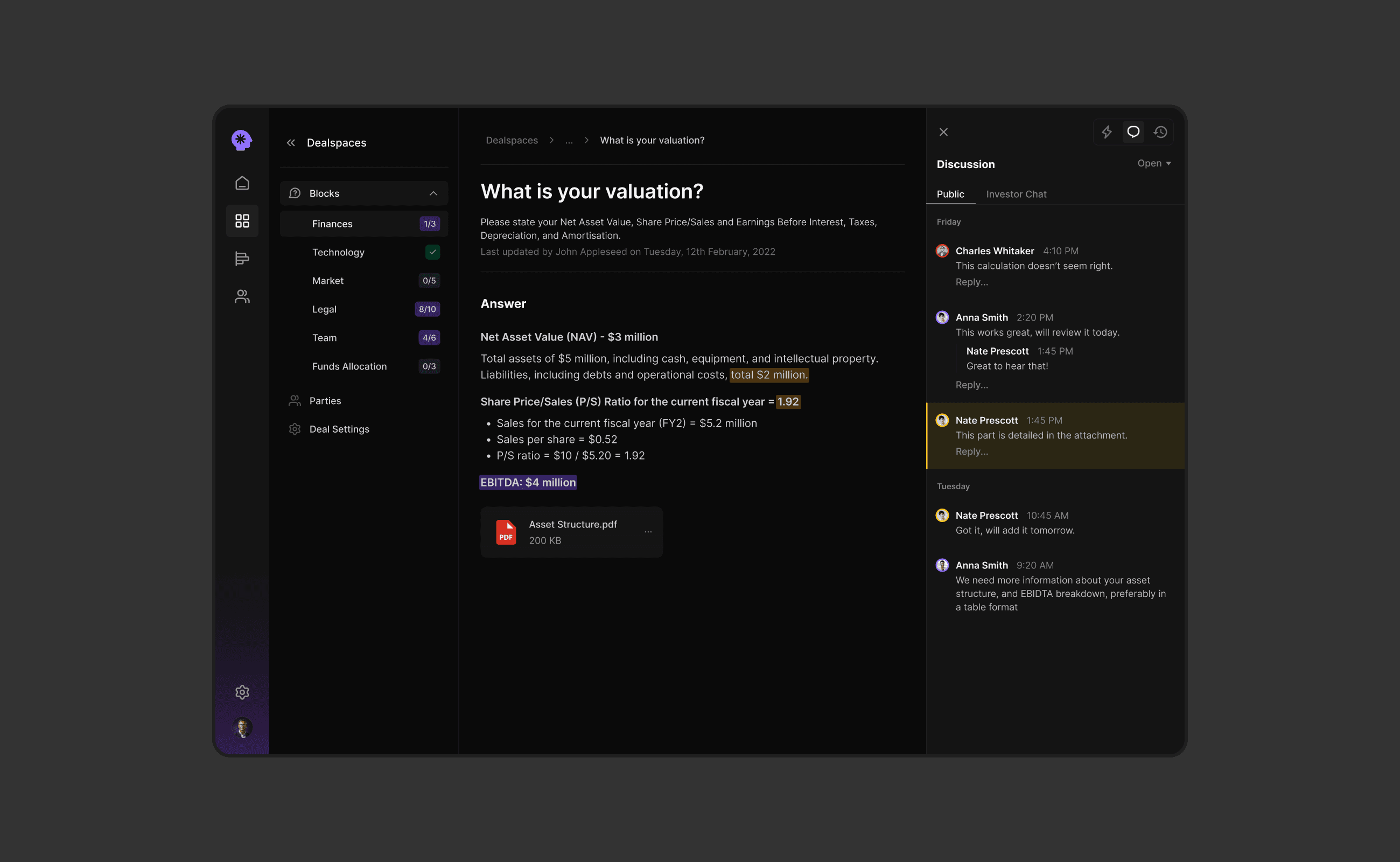The height and width of the screenshot is (862, 1400).
Task: Open the people icon in left rail
Action: click(x=242, y=296)
